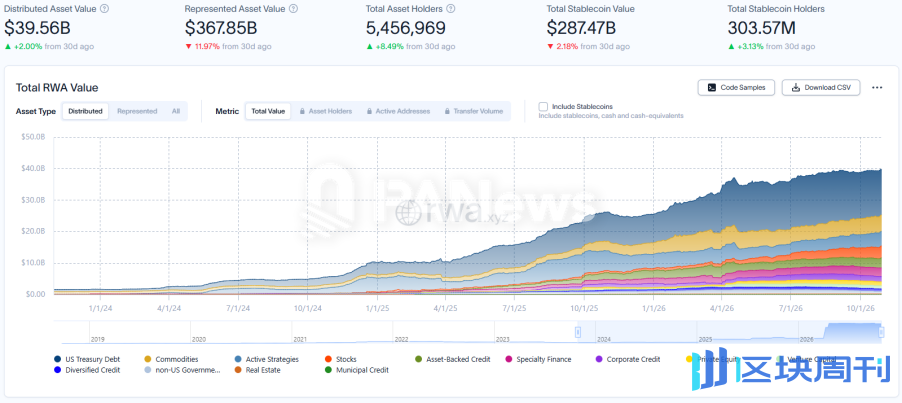Click info icon beside Total Asset Holders
The width and height of the screenshot is (902, 403).
click(x=451, y=9)
